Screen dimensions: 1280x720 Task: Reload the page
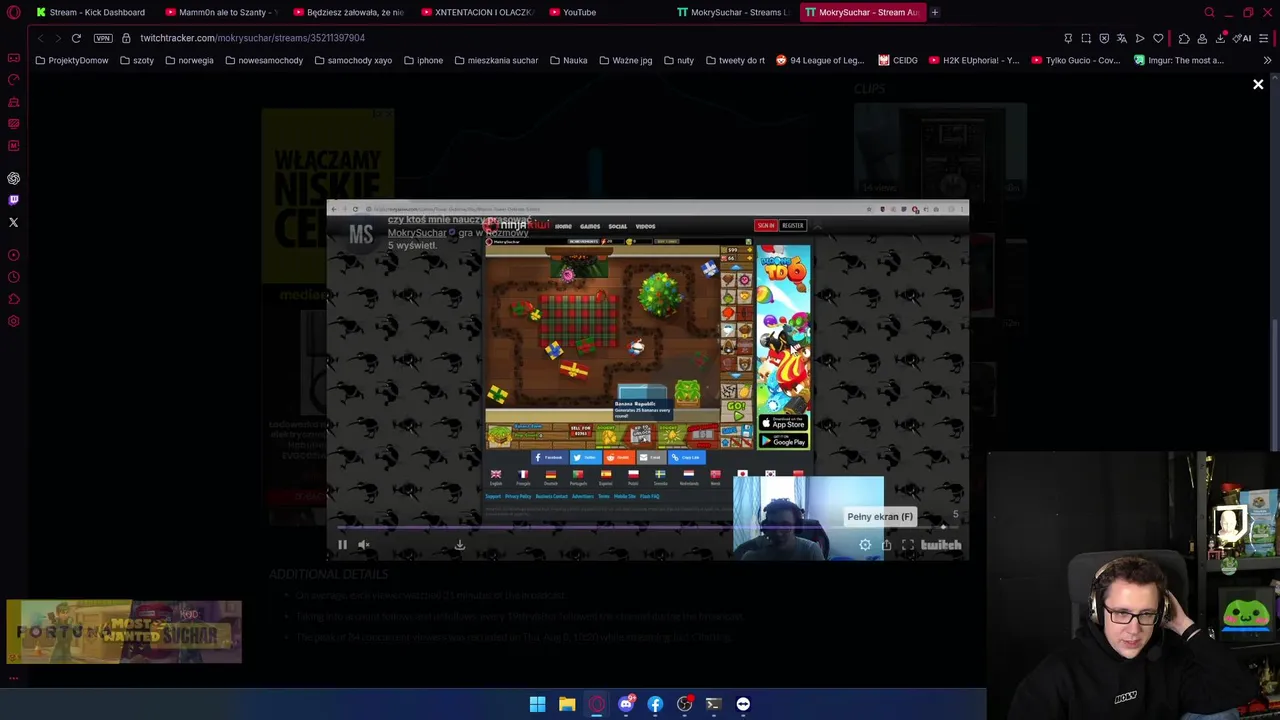[76, 38]
